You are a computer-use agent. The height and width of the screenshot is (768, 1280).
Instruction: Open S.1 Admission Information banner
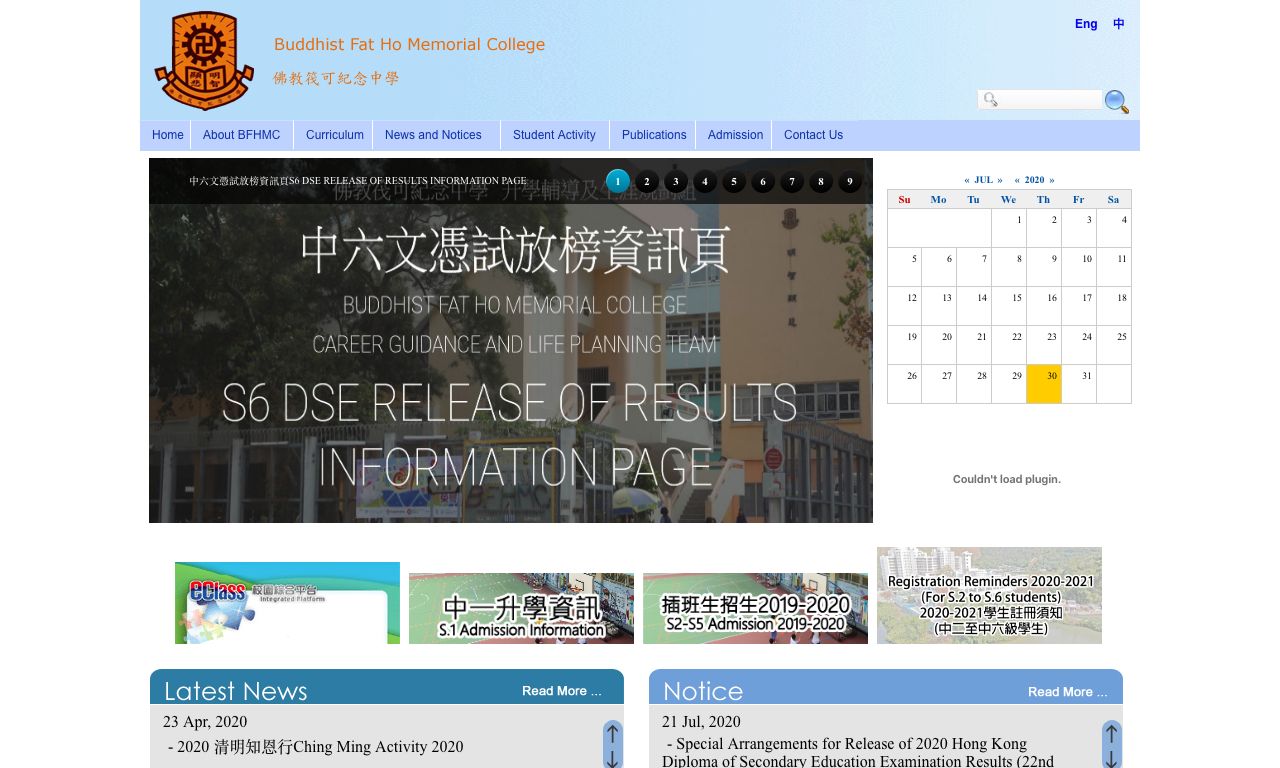click(x=521, y=608)
